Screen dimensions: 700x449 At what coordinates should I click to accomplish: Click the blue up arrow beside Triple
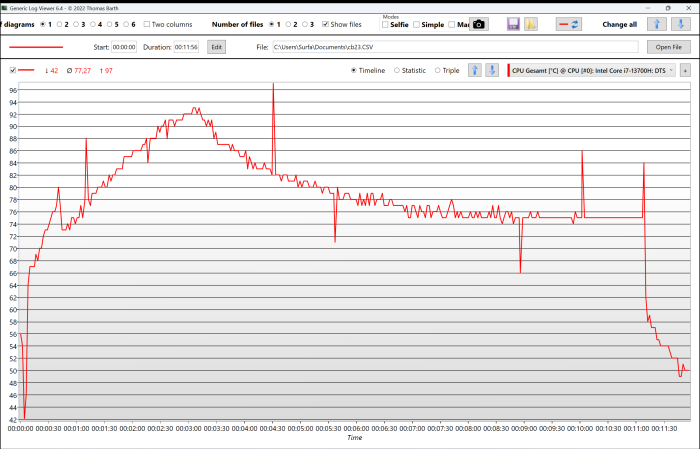(x=475, y=70)
